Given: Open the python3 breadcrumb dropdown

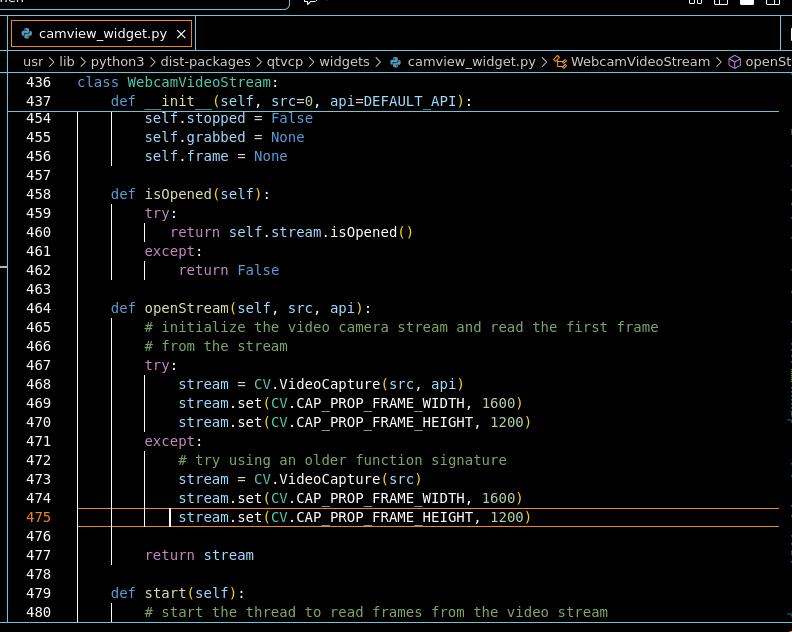Looking at the screenshot, I should (x=118, y=62).
